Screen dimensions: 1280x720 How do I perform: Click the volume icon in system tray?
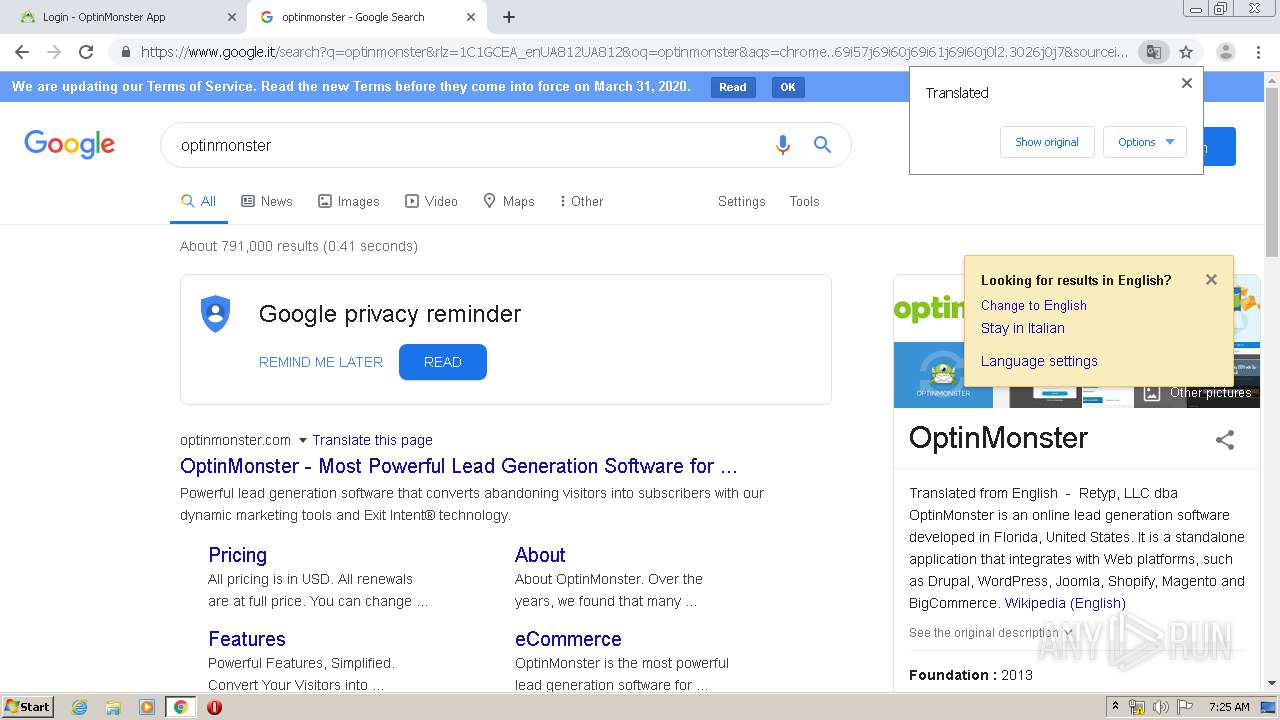(1161, 707)
